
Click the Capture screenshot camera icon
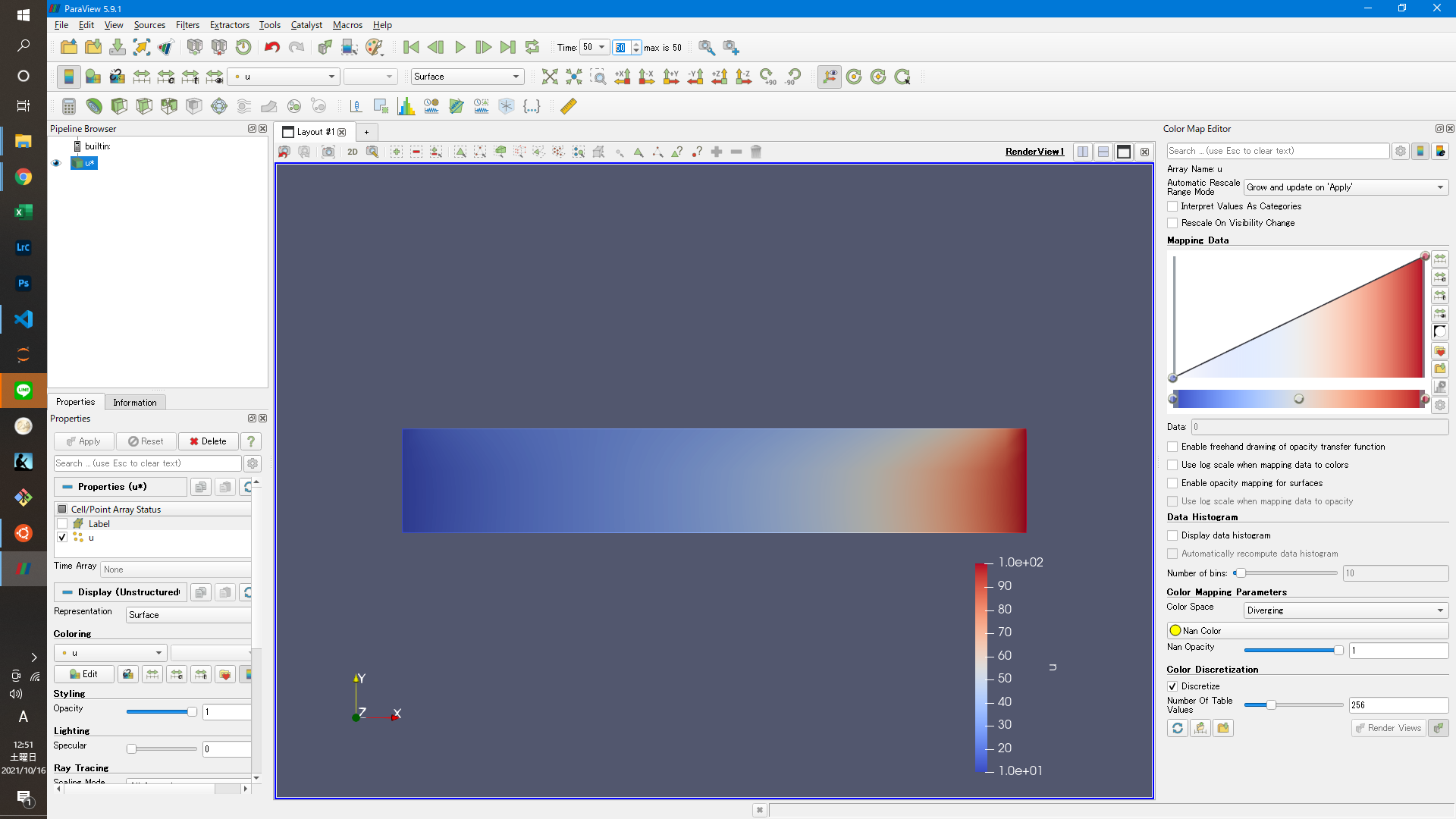pyautogui.click(x=328, y=152)
